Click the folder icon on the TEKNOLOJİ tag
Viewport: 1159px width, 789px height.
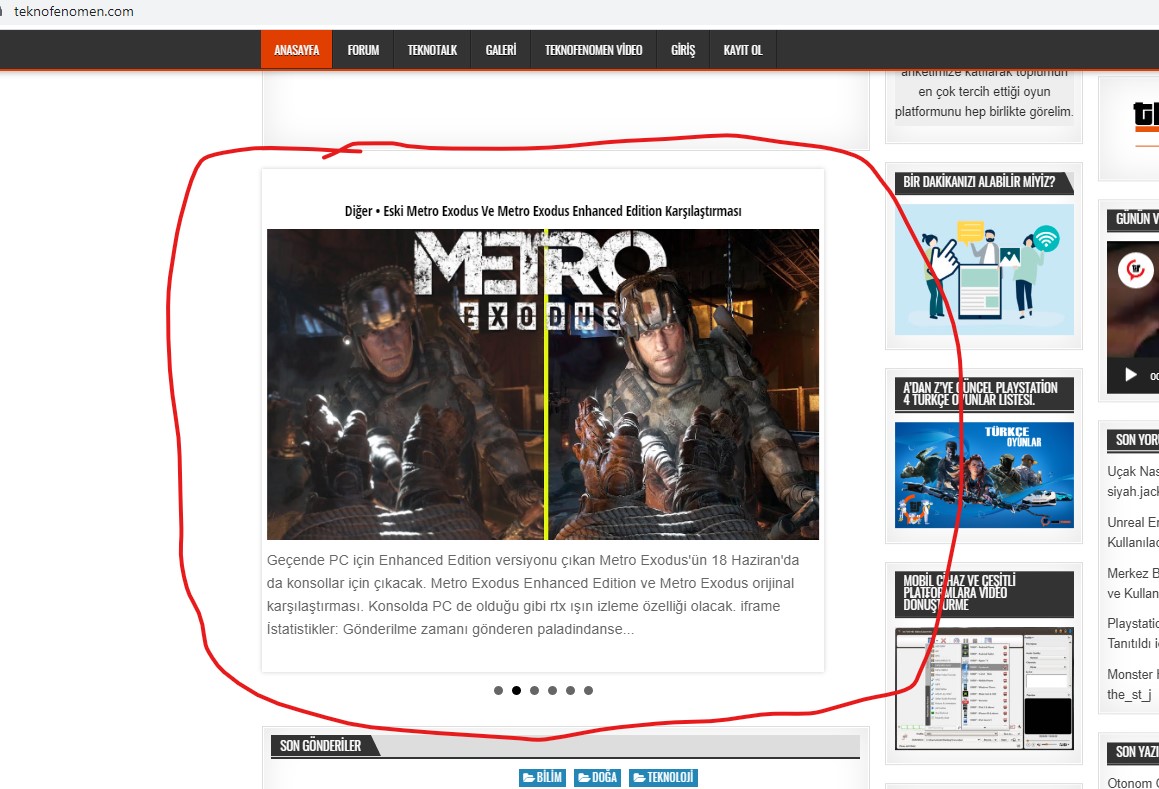click(639, 777)
